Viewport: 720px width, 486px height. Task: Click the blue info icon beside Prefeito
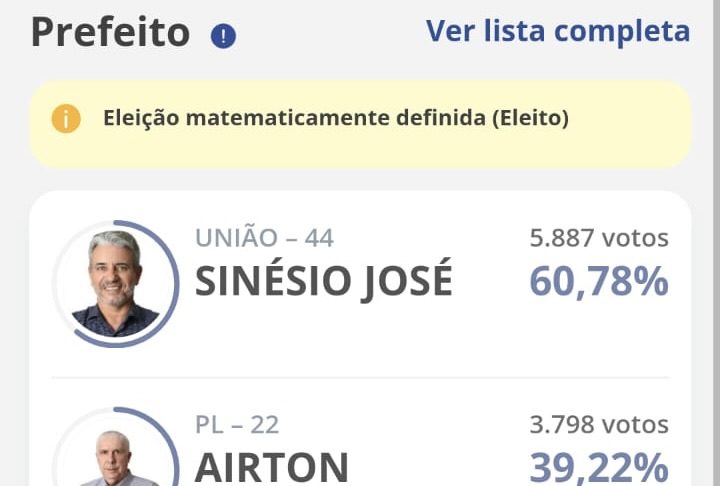(223, 37)
